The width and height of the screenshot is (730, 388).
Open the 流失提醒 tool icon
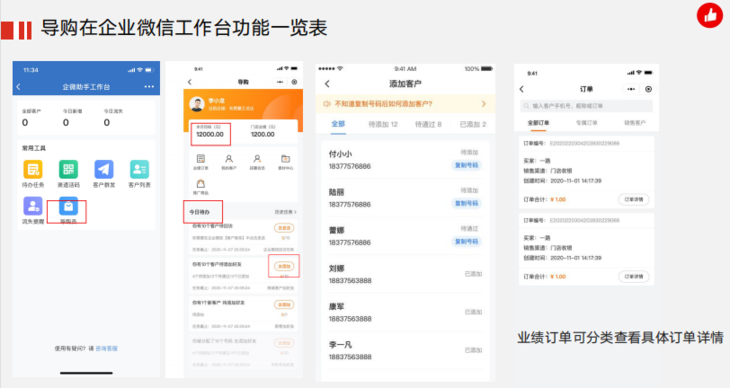[x=33, y=206]
